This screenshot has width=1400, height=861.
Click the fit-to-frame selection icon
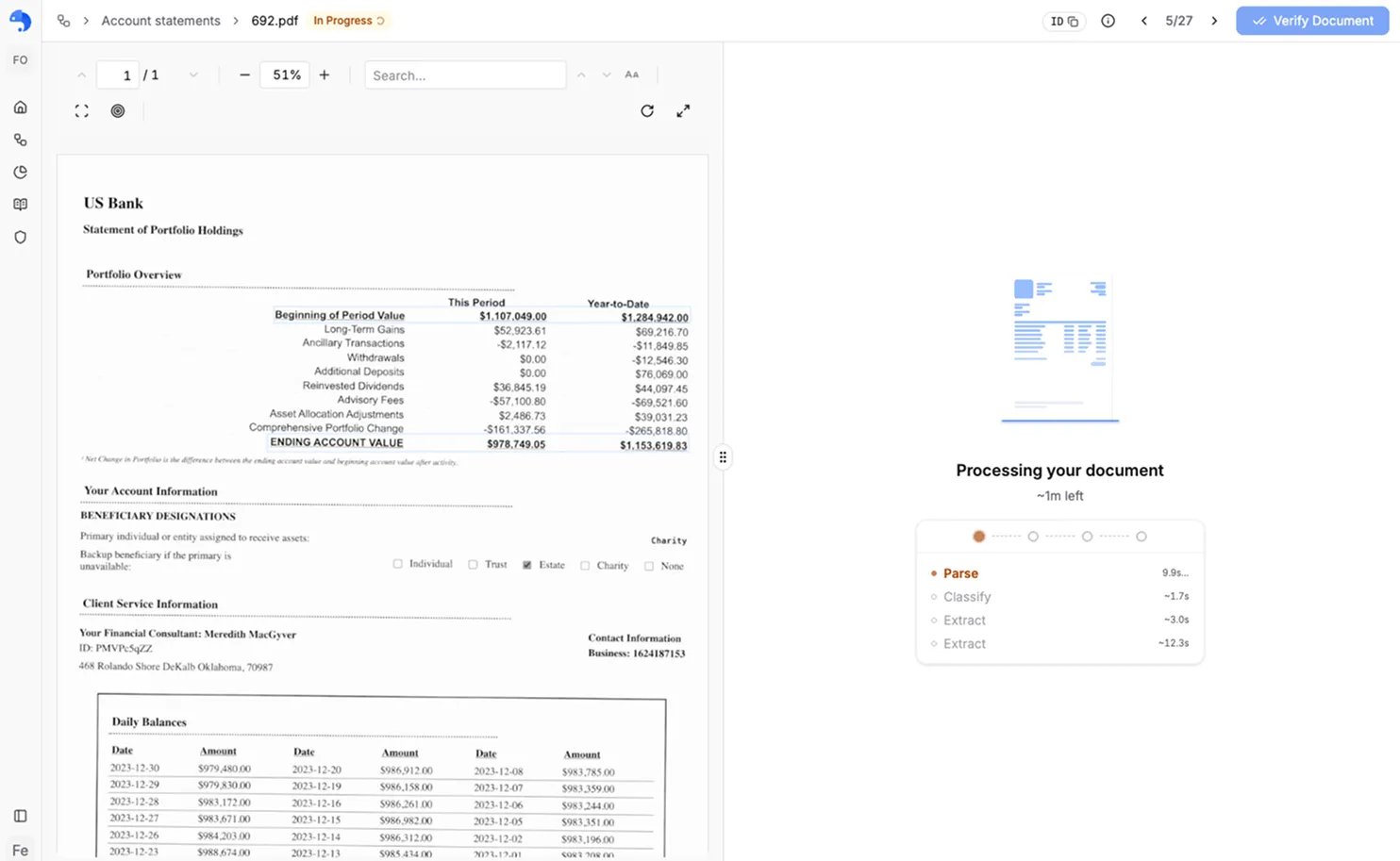[x=82, y=110]
